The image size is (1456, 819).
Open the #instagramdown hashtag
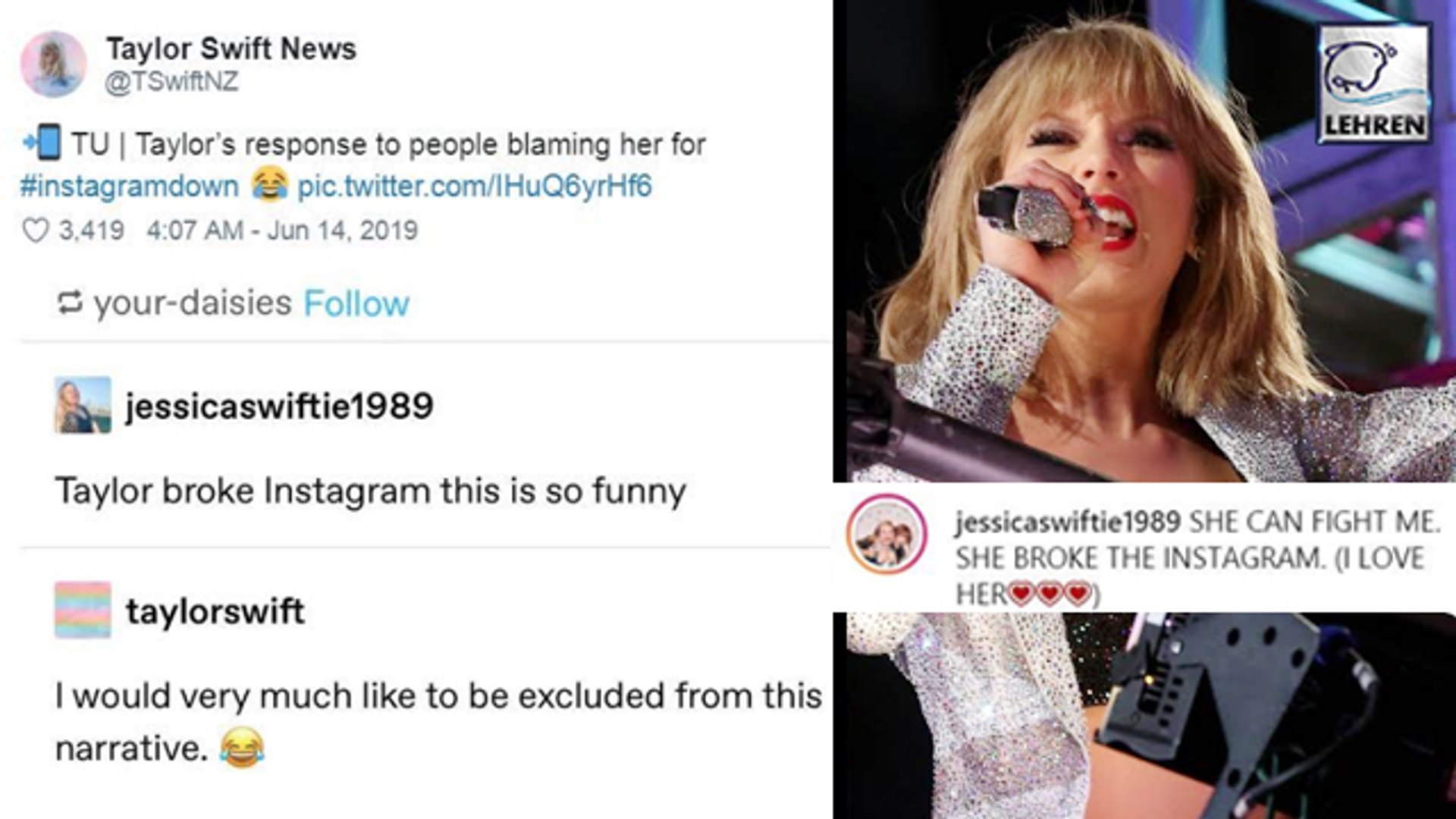pos(129,187)
